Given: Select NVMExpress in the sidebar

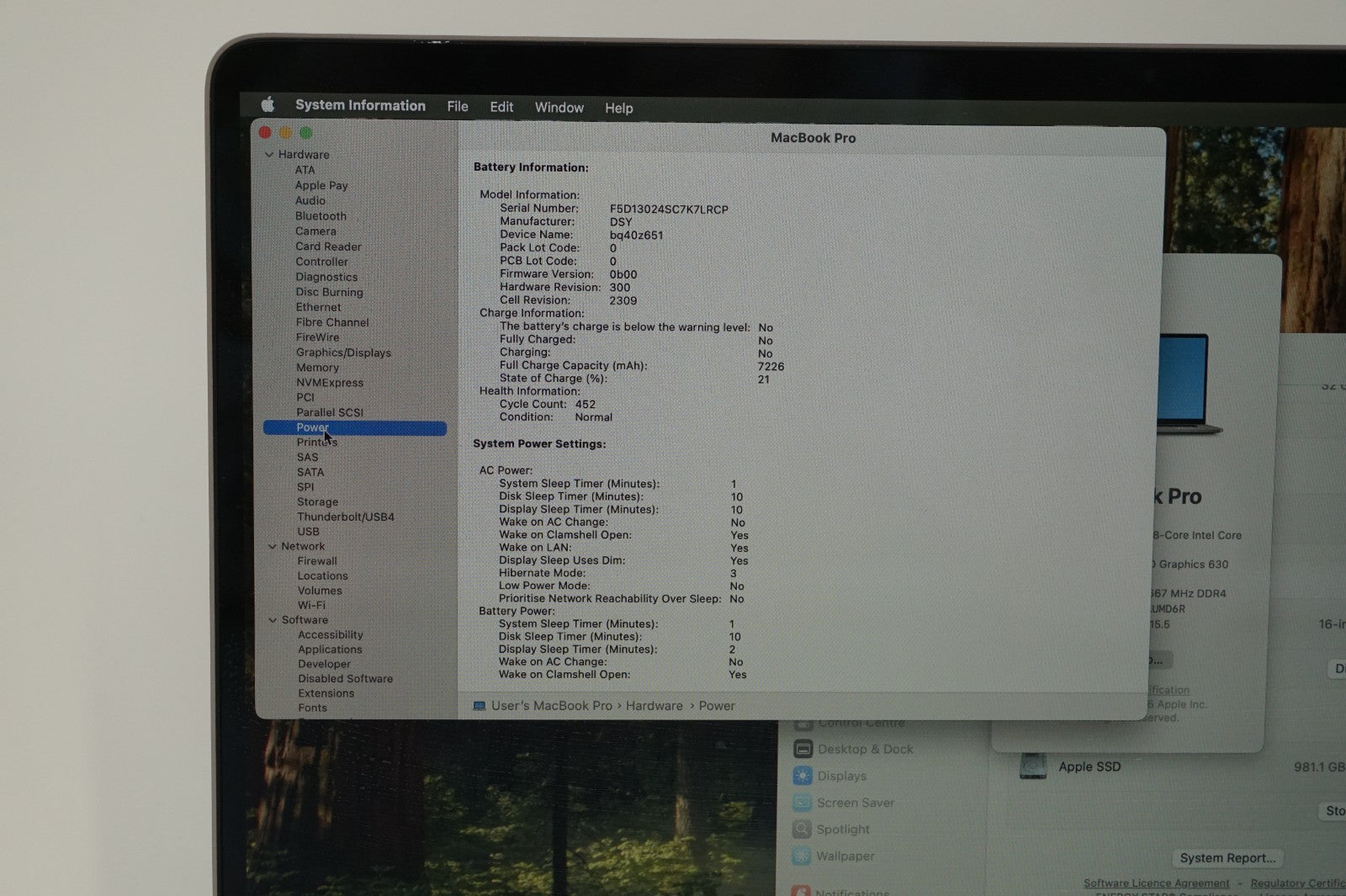Looking at the screenshot, I should point(330,383).
